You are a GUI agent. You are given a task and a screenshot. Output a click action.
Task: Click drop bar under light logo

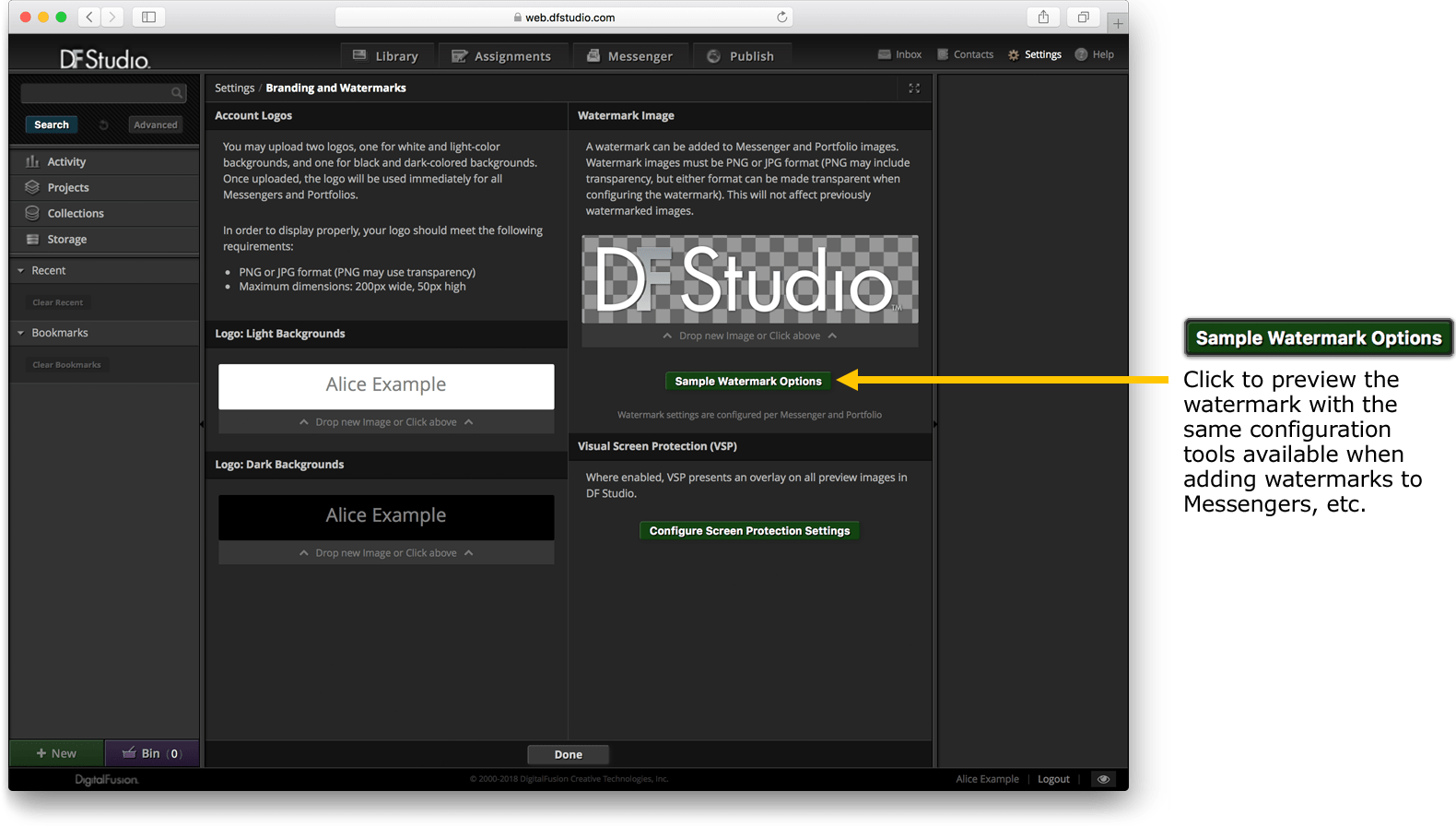click(386, 422)
